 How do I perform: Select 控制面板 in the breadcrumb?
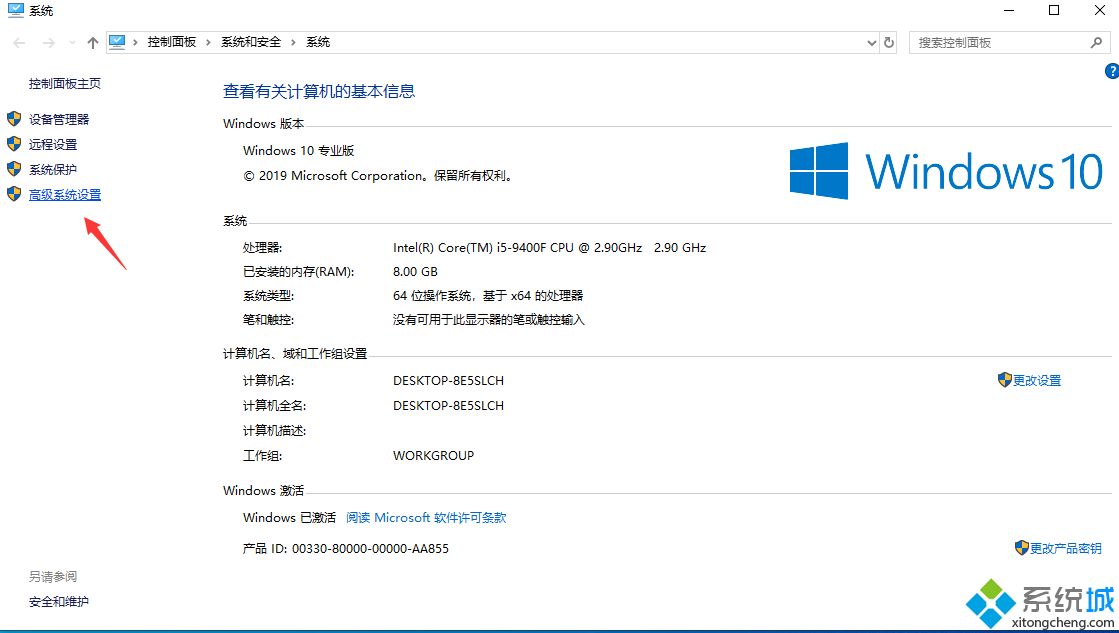point(171,42)
